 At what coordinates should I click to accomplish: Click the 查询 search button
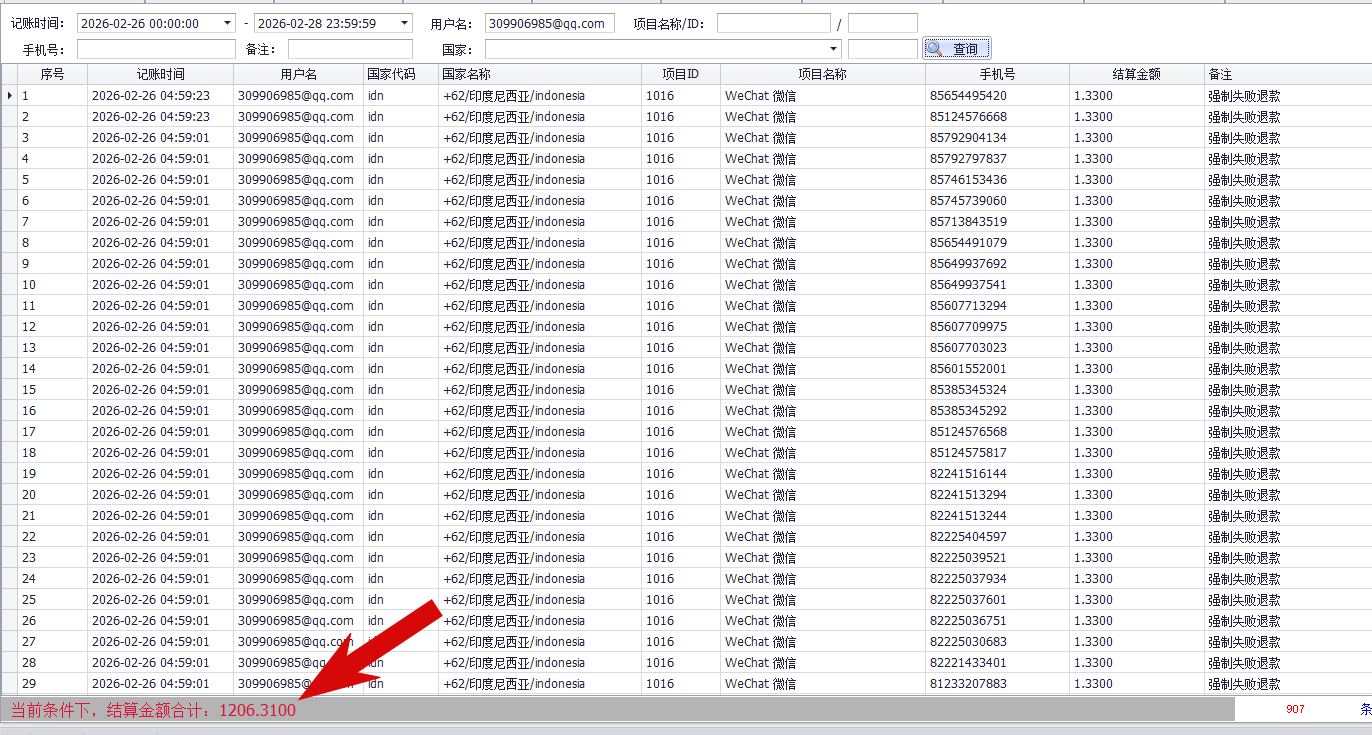957,48
